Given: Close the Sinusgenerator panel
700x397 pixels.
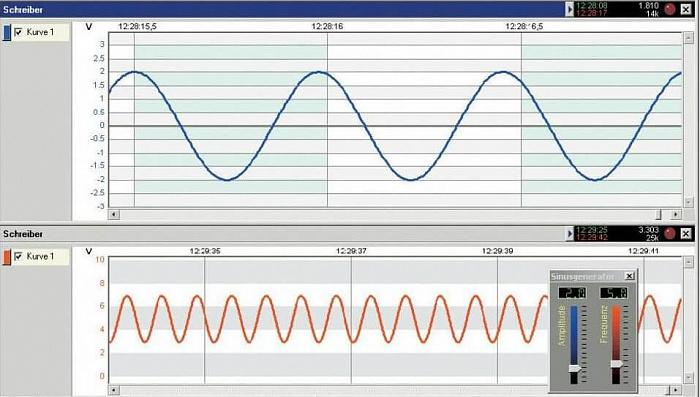Looking at the screenshot, I should 629,276.
